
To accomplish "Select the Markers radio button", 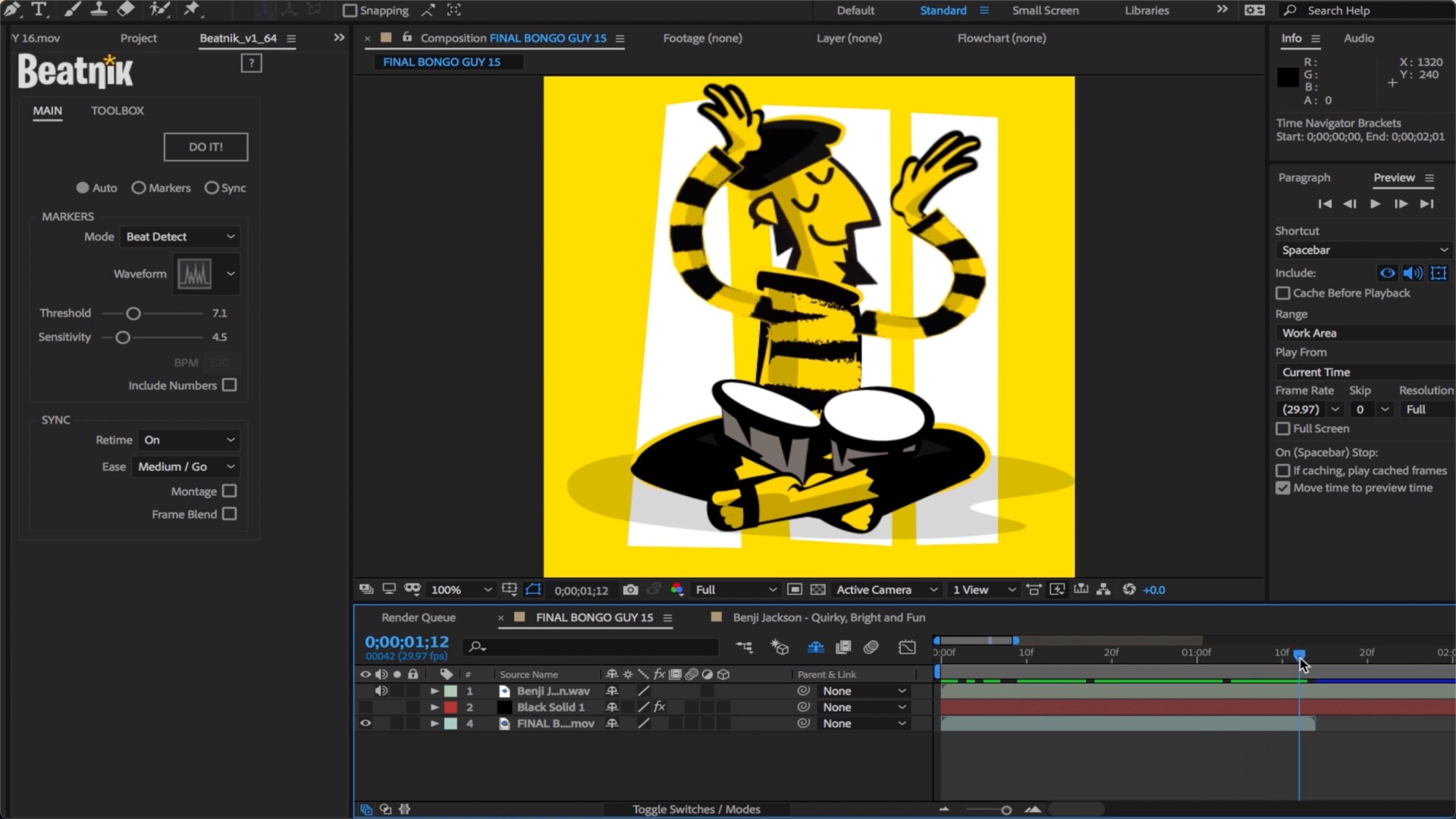I will 139,187.
